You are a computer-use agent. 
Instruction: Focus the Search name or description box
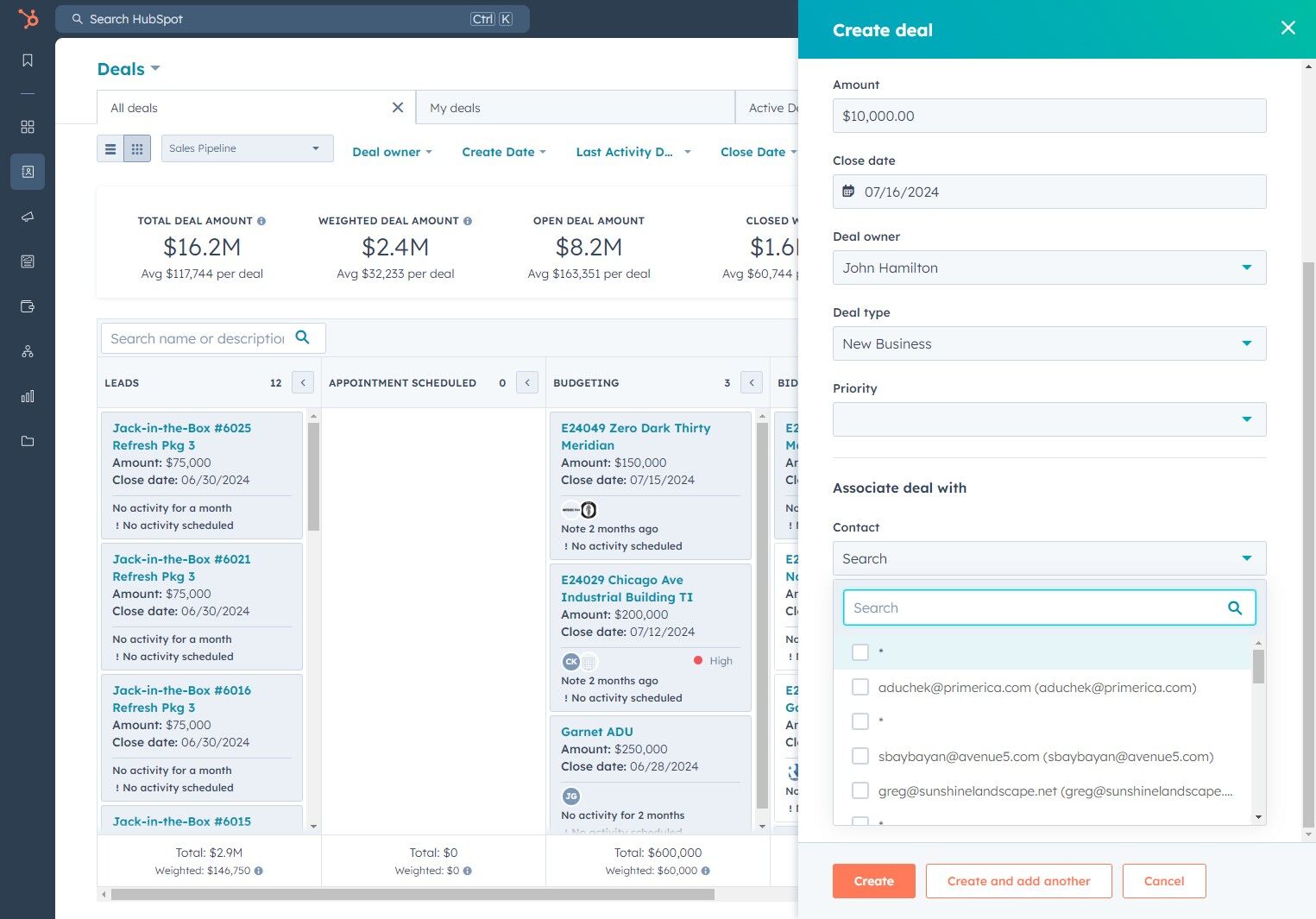tap(213, 338)
